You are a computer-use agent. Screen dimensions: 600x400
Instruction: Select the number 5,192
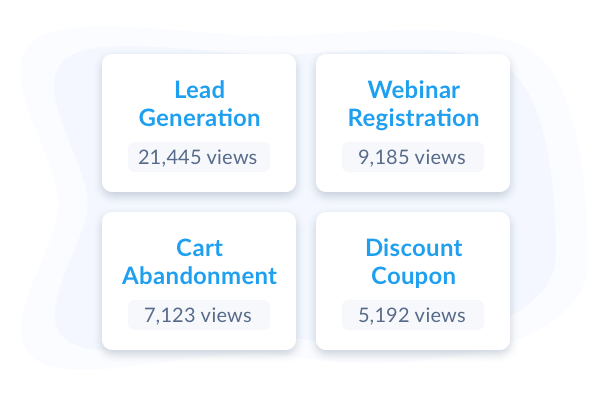coord(383,315)
